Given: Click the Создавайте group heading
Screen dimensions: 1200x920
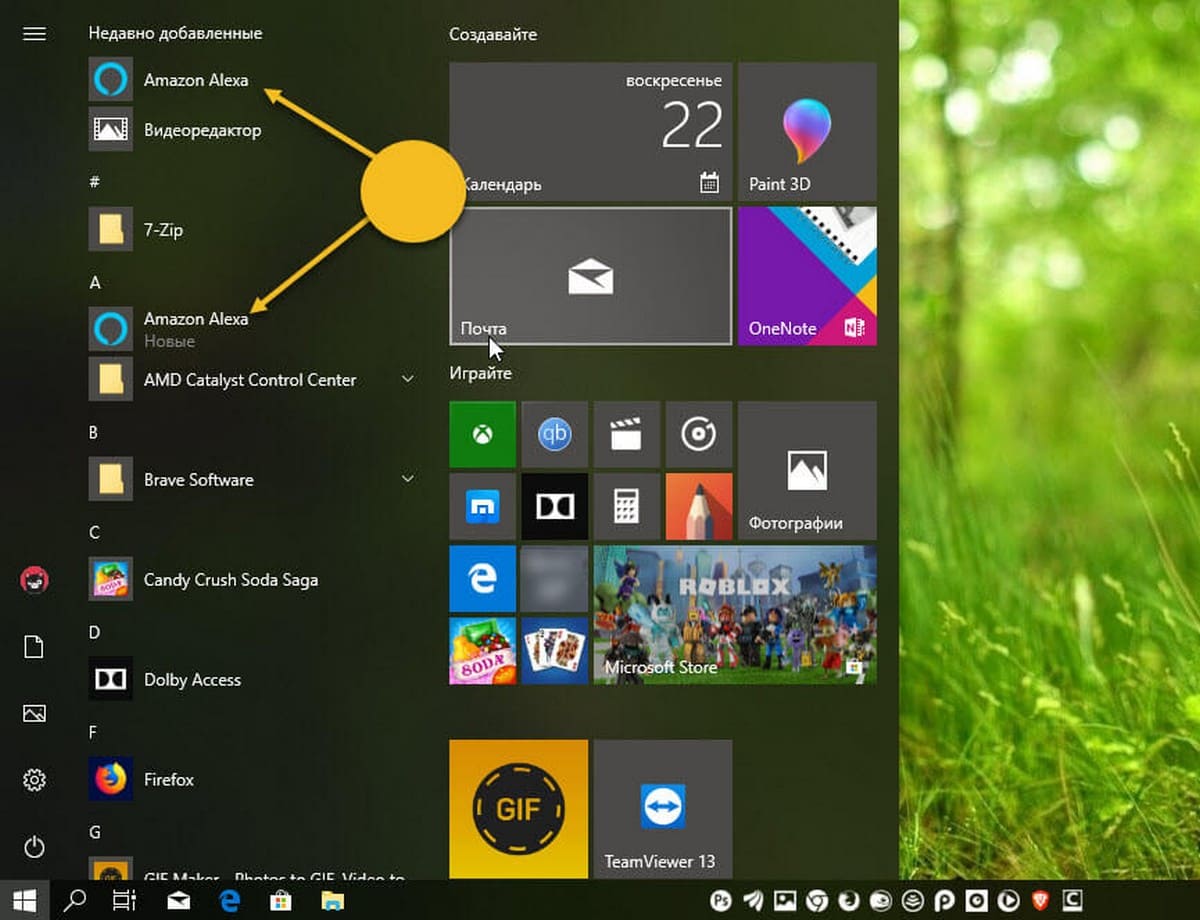Looking at the screenshot, I should pos(493,34).
